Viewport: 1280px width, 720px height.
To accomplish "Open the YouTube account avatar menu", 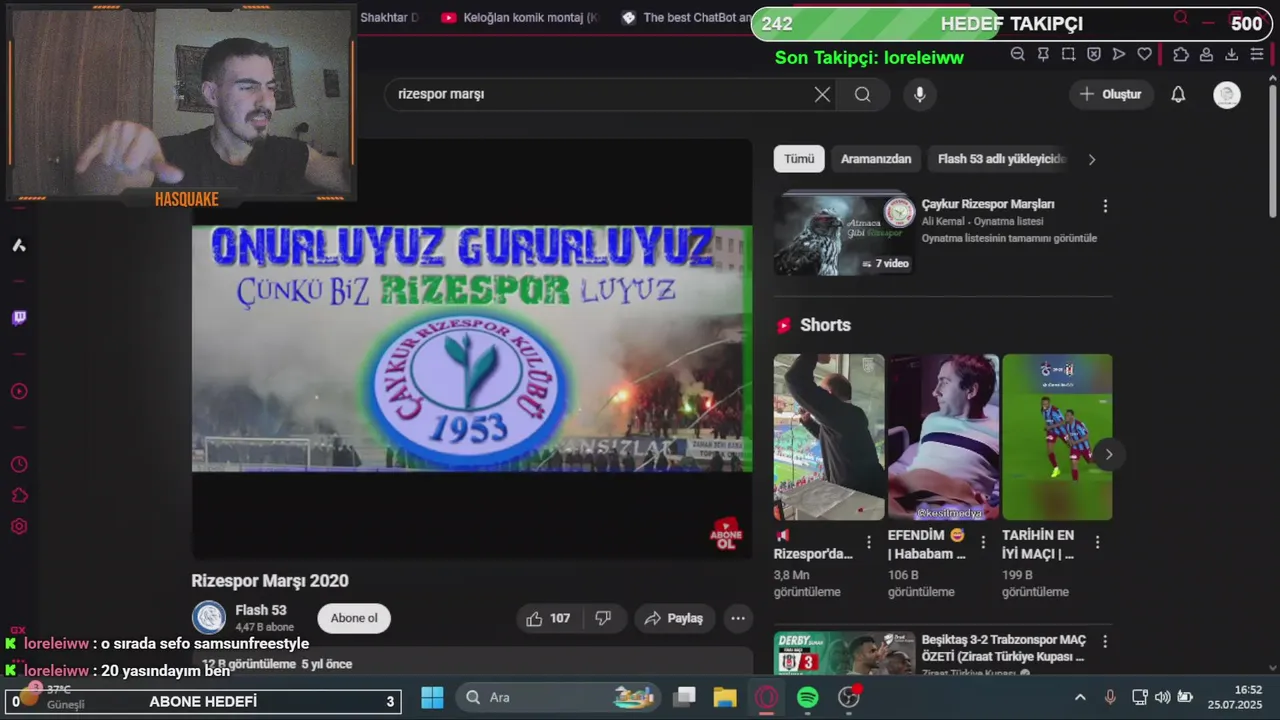I will pyautogui.click(x=1227, y=94).
